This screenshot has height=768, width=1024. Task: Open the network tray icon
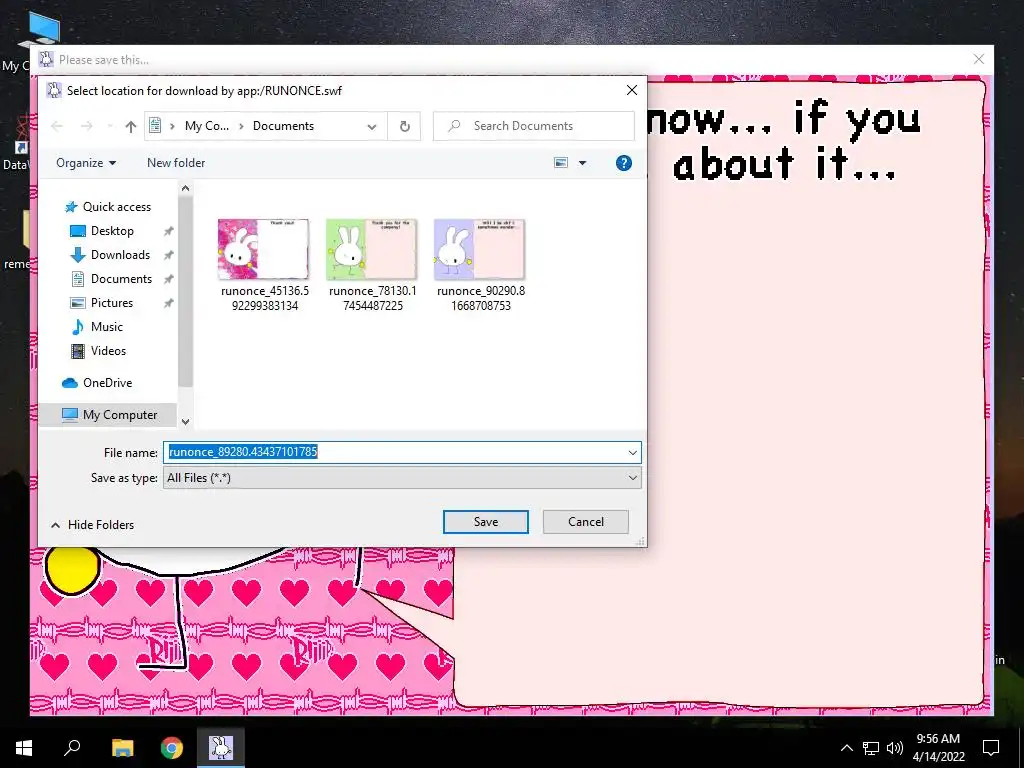871,748
